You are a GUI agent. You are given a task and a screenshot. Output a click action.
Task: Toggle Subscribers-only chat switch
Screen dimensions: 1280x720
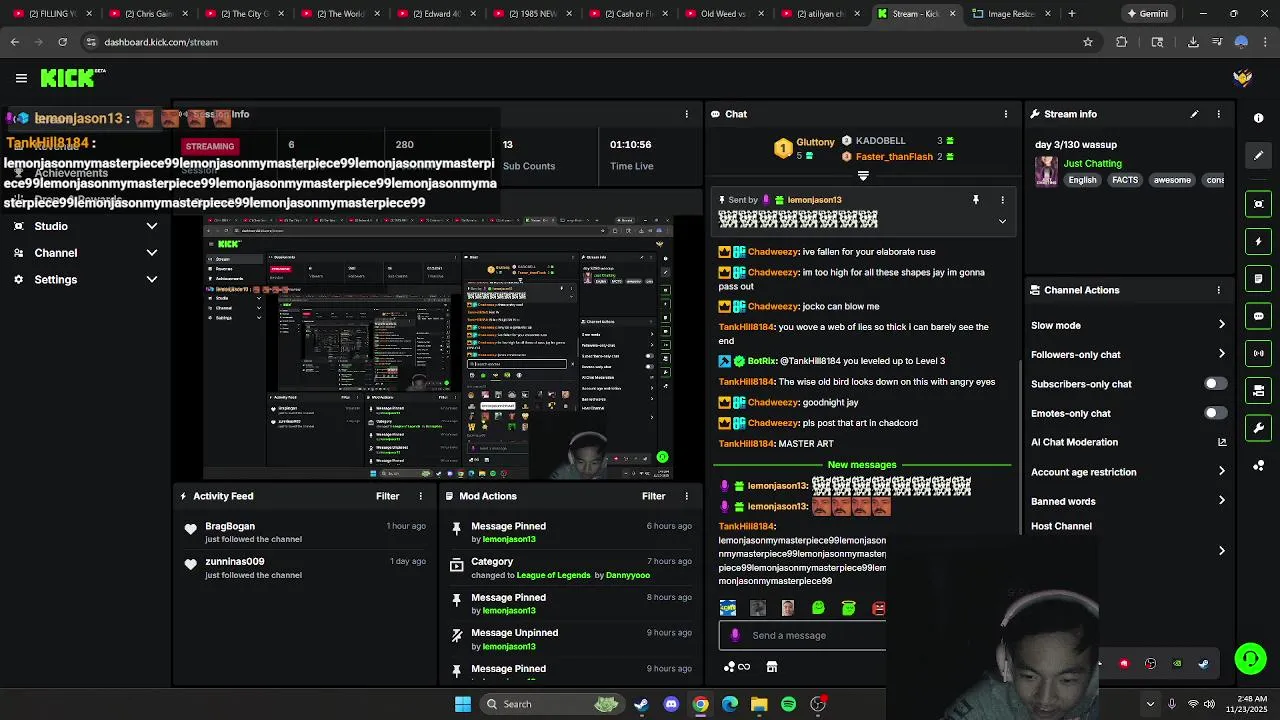1214,384
